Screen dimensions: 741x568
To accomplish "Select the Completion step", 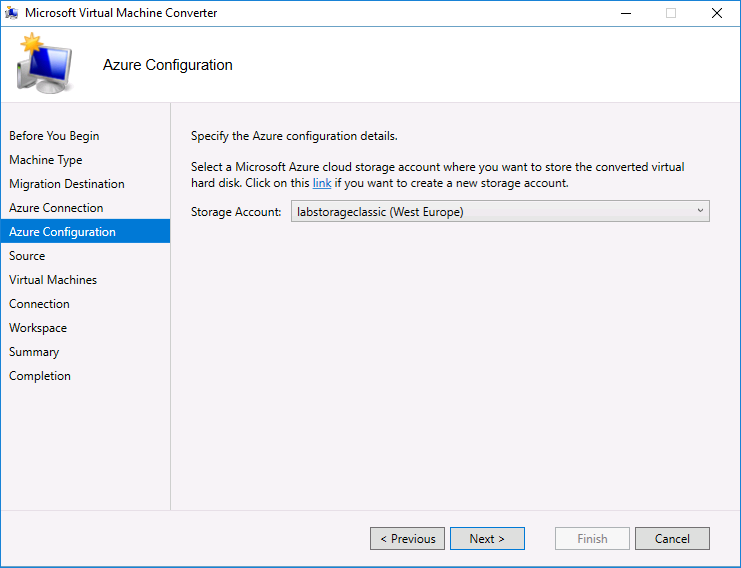I will [40, 376].
